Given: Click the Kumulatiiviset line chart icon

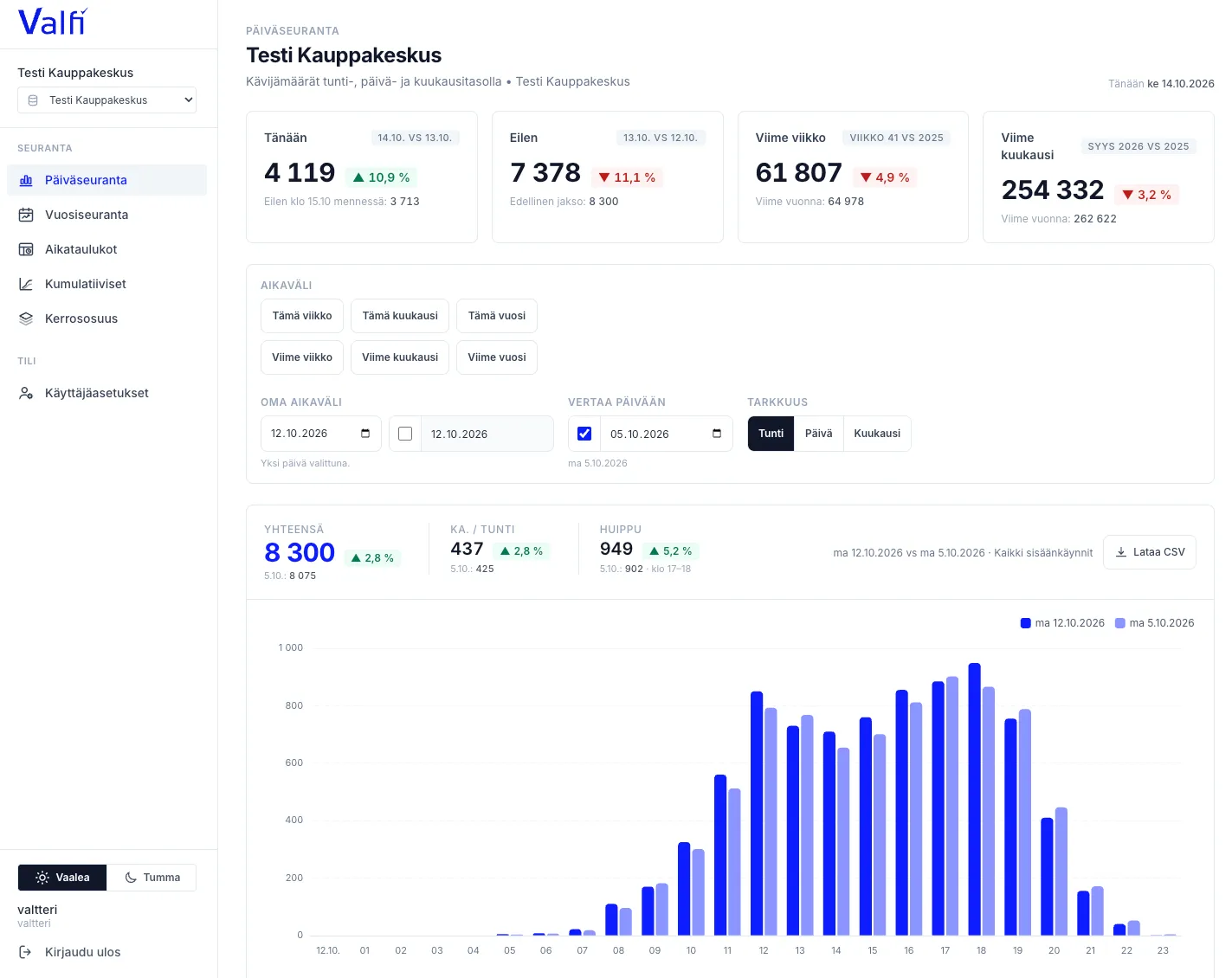Looking at the screenshot, I should 26,284.
